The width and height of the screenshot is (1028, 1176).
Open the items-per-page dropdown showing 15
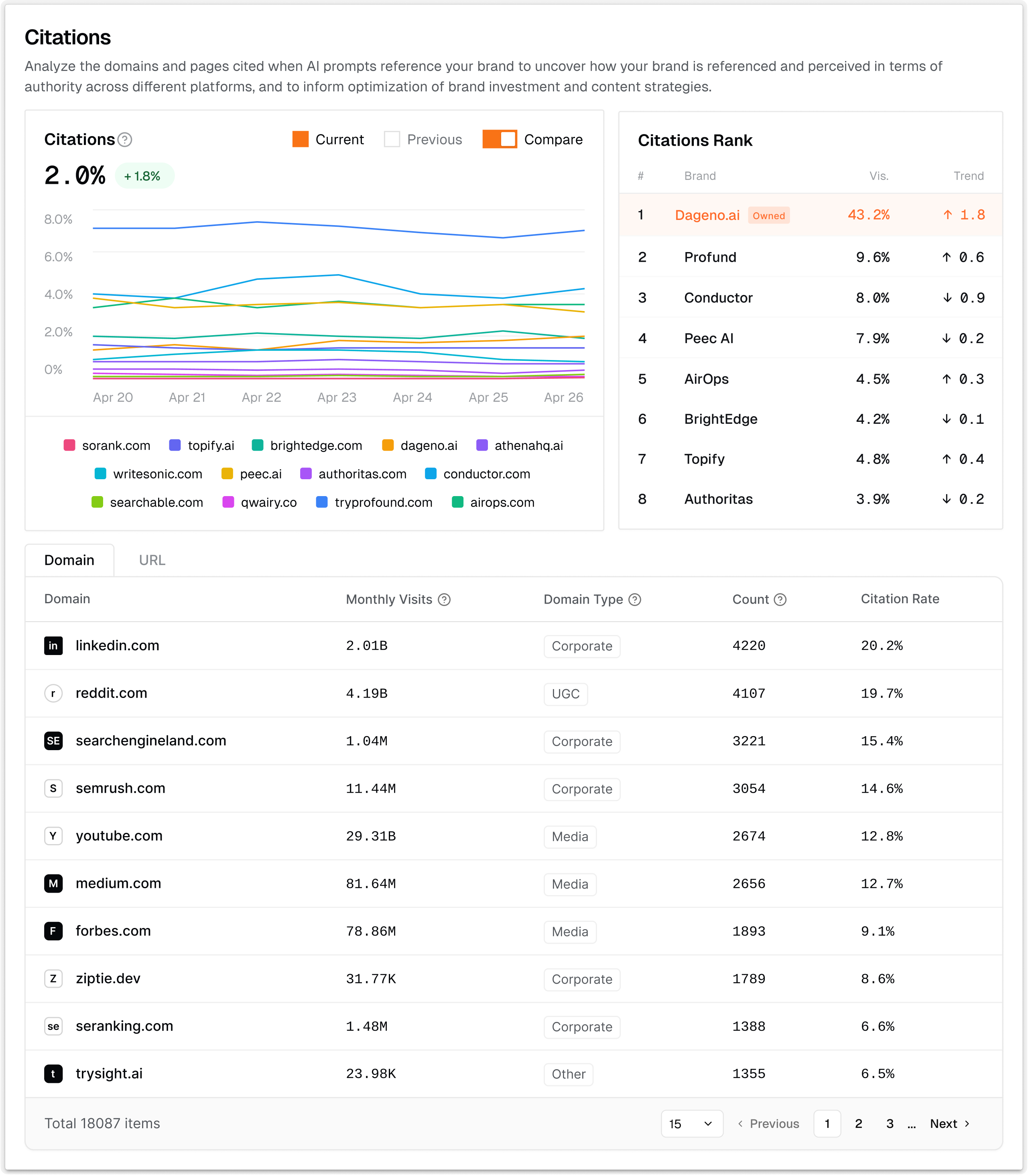pyautogui.click(x=692, y=1123)
